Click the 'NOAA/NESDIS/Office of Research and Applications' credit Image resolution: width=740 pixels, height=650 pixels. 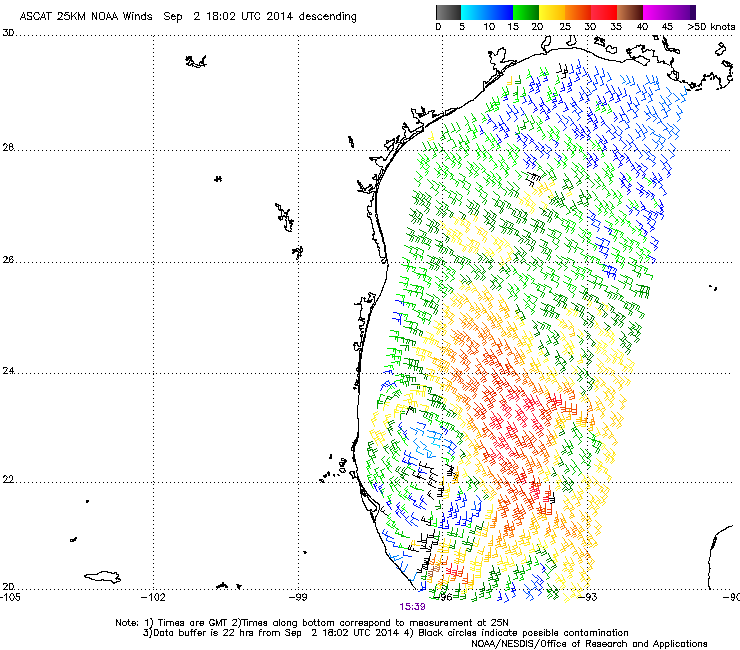click(589, 644)
